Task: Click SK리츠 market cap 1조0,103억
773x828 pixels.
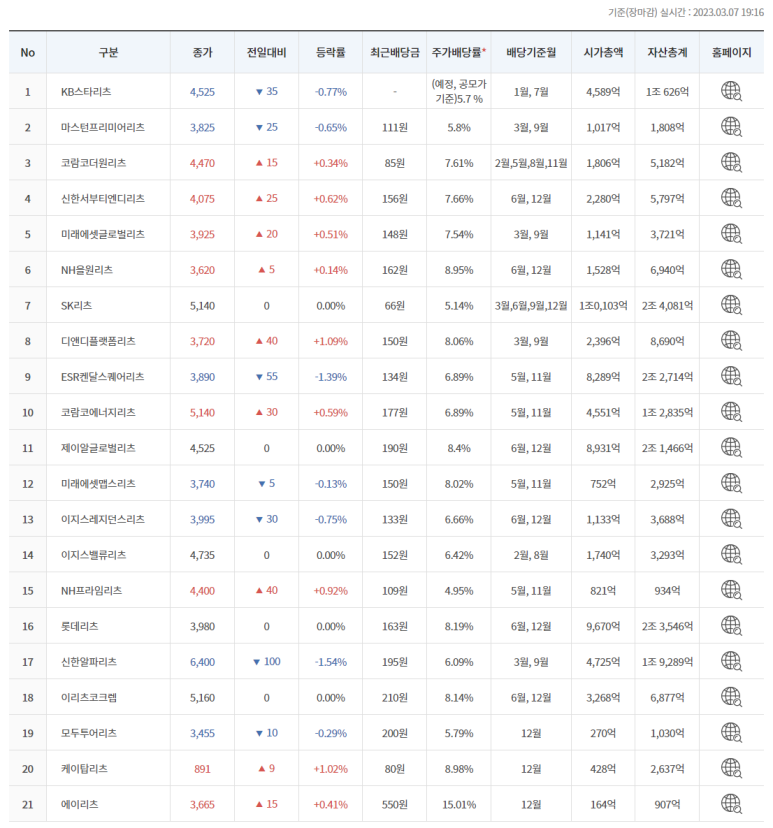Action: coord(603,306)
